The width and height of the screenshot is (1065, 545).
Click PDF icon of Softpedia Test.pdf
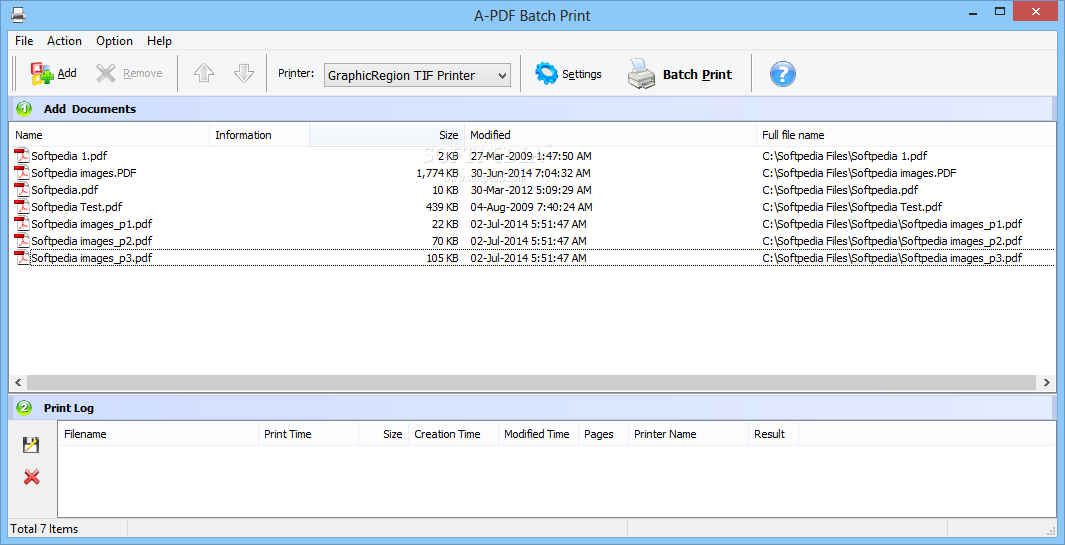[22, 207]
